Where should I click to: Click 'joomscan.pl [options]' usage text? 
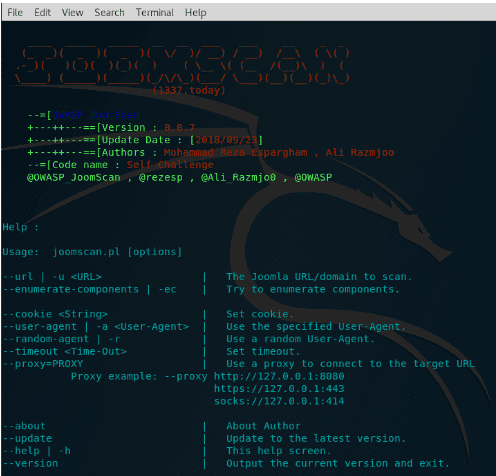click(117, 252)
